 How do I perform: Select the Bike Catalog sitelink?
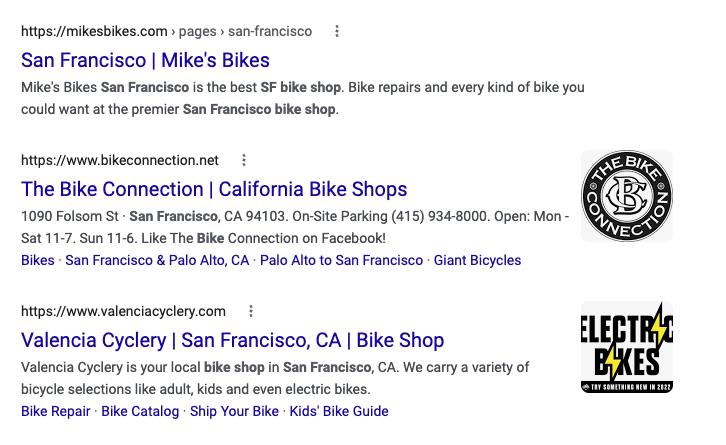140,411
